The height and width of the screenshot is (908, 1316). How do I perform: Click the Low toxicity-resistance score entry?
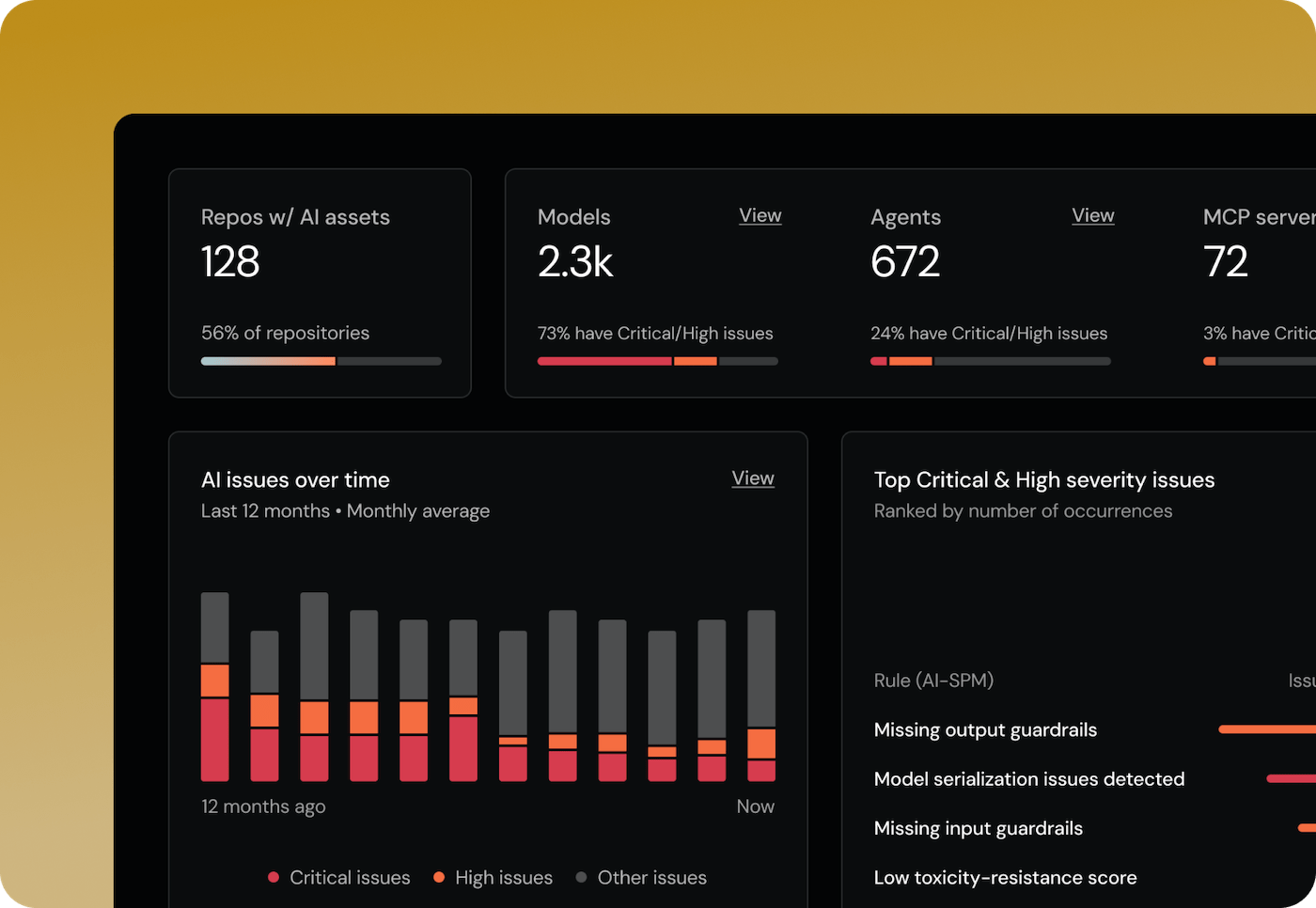click(x=1005, y=877)
